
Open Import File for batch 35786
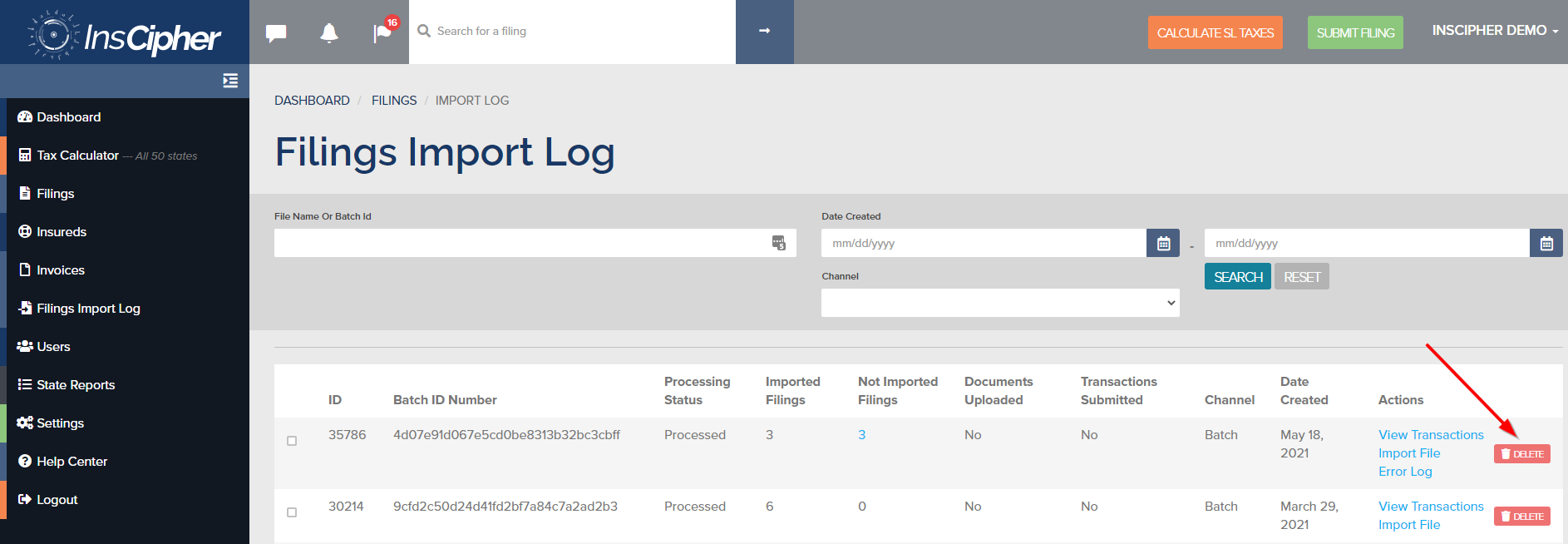point(1409,453)
